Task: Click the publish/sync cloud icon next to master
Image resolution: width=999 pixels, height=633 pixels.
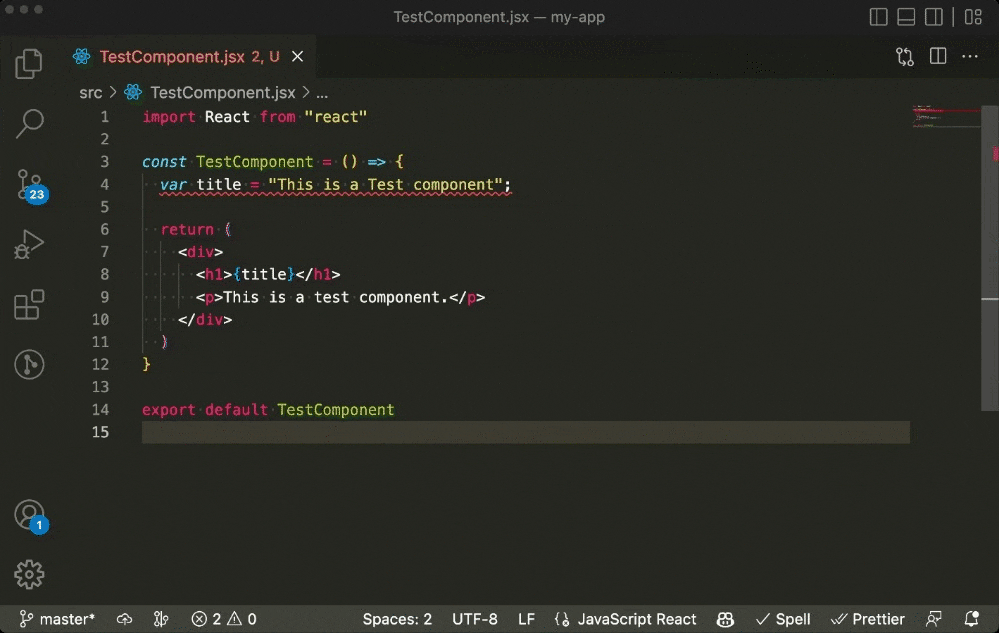Action: (x=124, y=618)
